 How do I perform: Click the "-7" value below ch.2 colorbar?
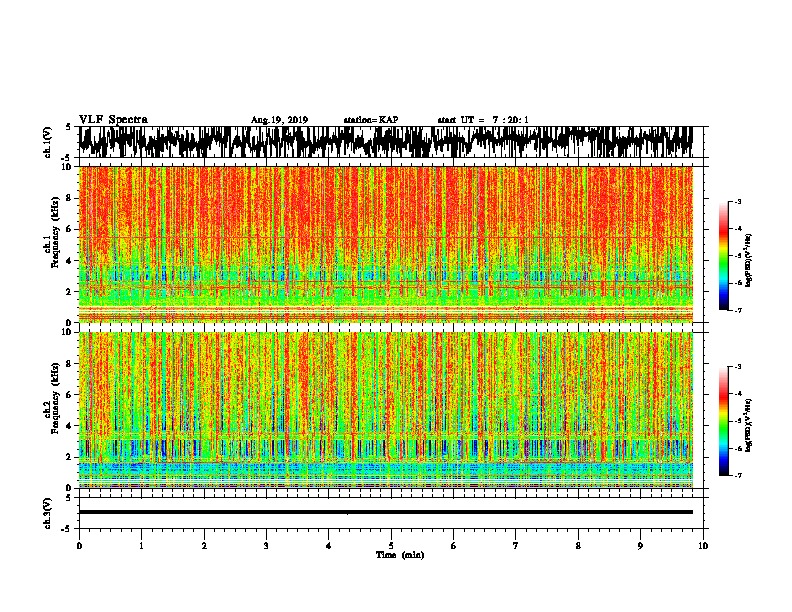(x=737, y=476)
